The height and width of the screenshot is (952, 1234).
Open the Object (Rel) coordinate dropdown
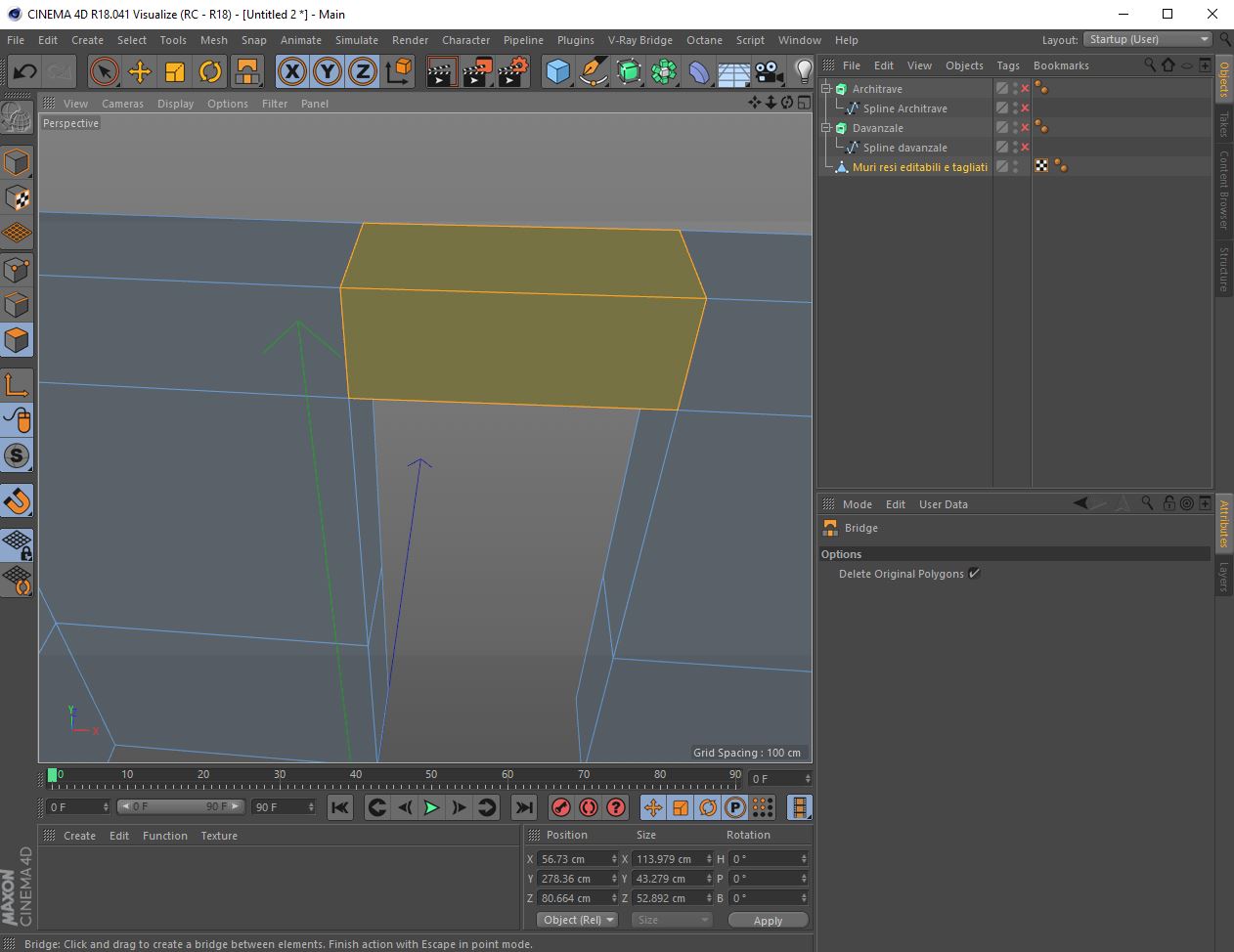[x=578, y=920]
